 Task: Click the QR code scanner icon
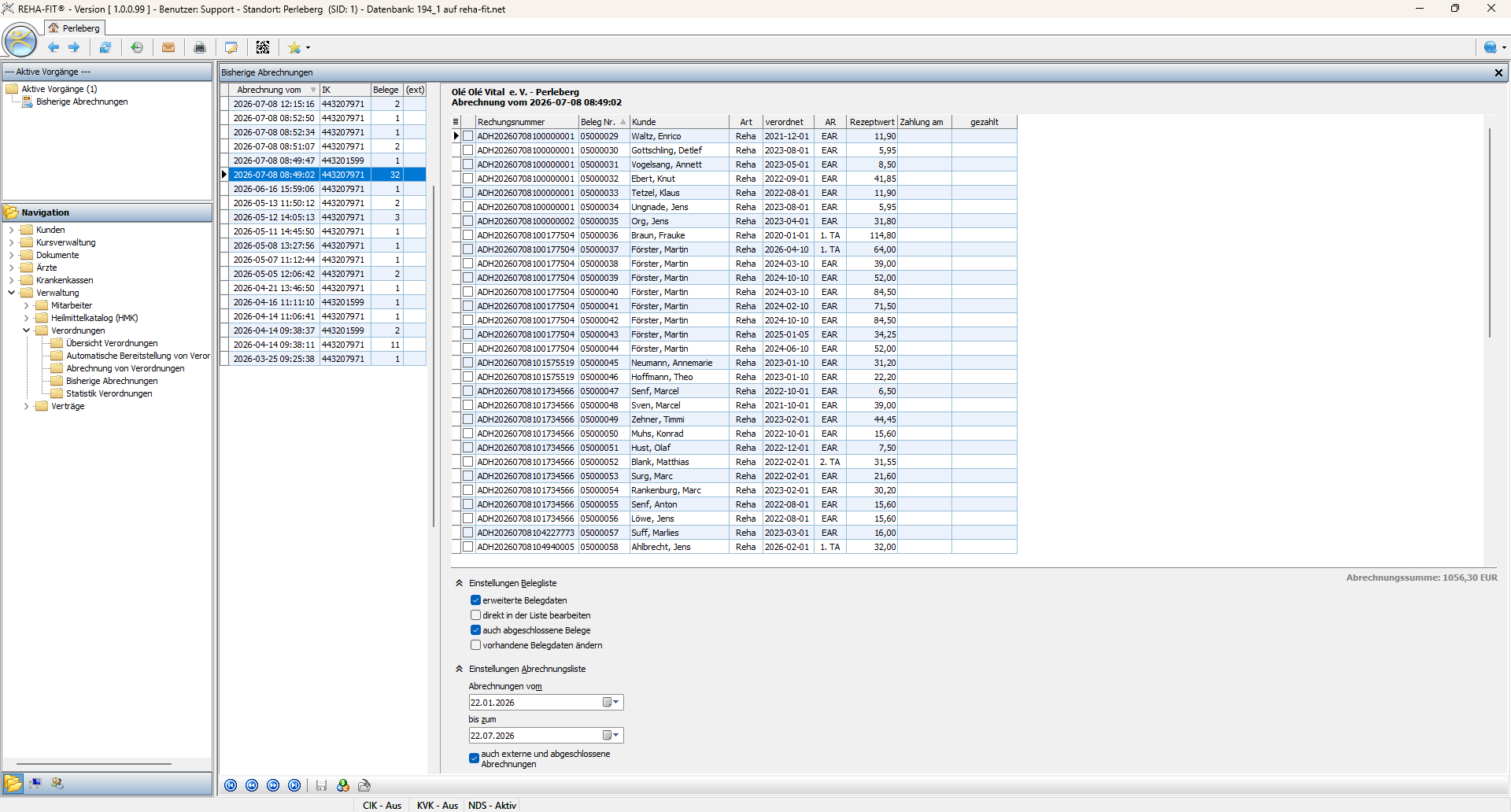(263, 47)
